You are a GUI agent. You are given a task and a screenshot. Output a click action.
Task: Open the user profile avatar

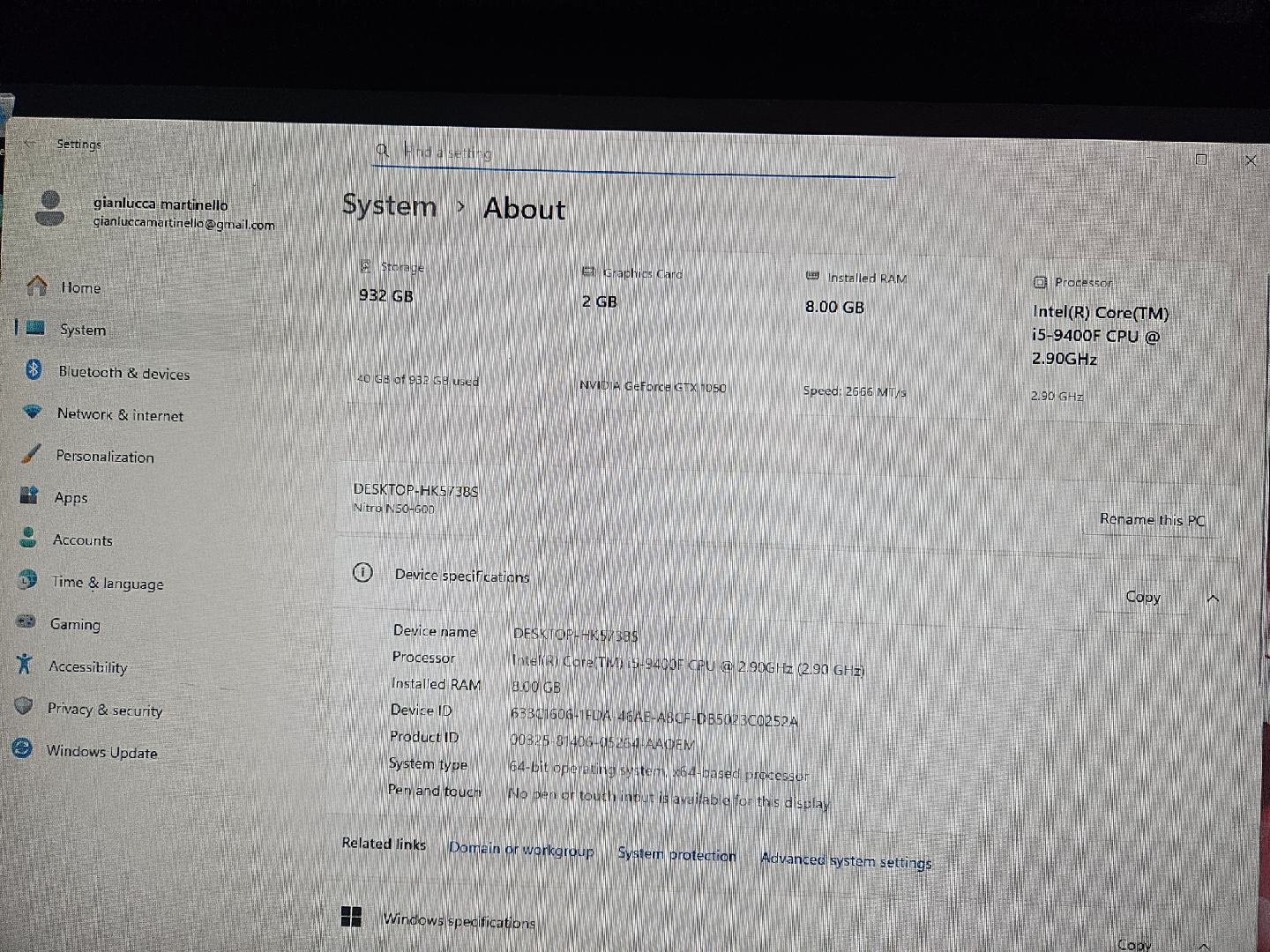(49, 209)
